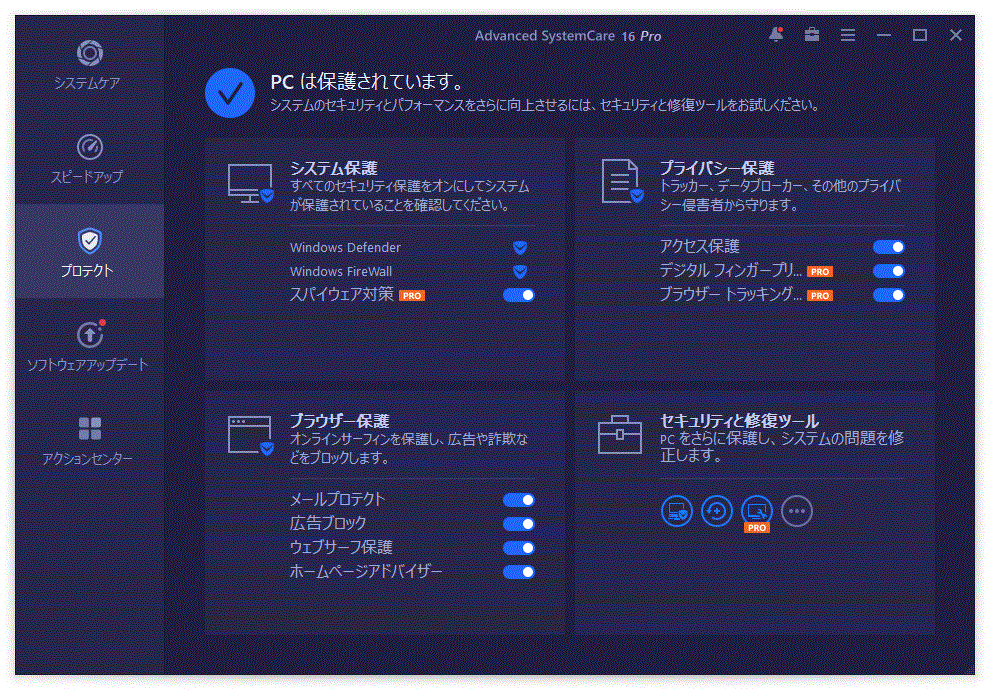Click the PC は保護されています。 status text
The width and height of the screenshot is (990, 690).
(368, 81)
